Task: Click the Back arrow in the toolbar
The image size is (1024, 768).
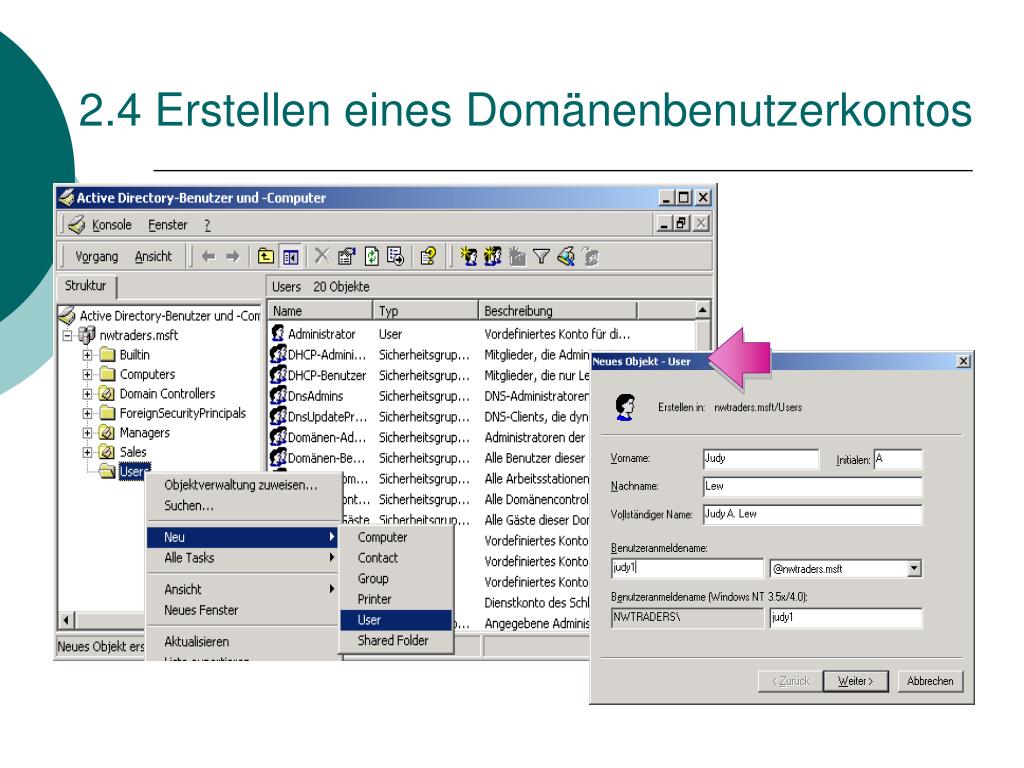Action: click(208, 256)
